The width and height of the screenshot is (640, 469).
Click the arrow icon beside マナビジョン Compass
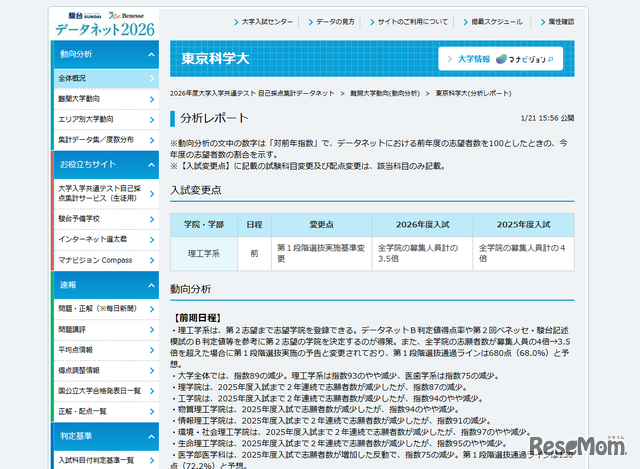(x=152, y=260)
